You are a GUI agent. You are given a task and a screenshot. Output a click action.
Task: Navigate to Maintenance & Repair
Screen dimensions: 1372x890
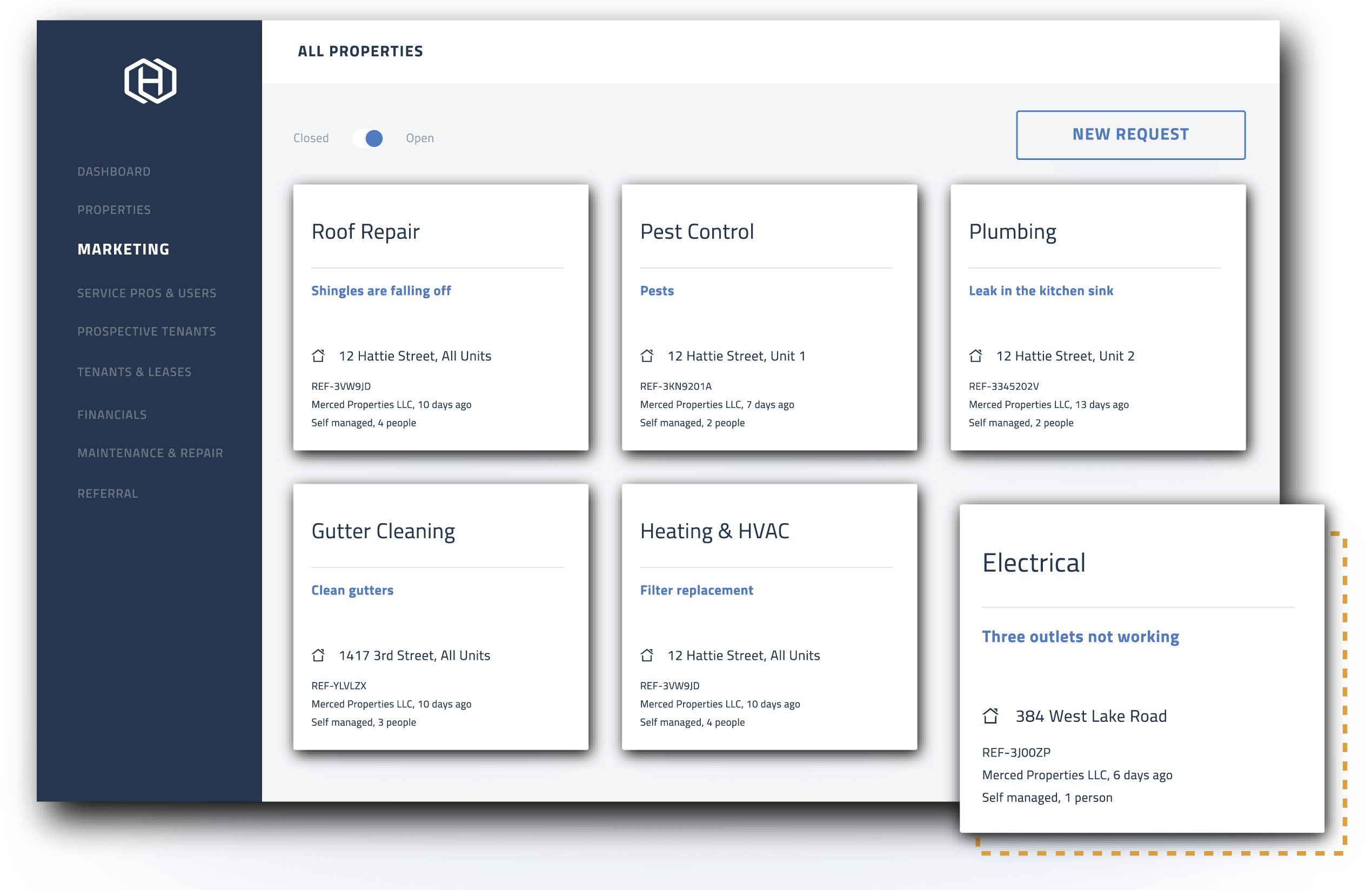pyautogui.click(x=150, y=453)
